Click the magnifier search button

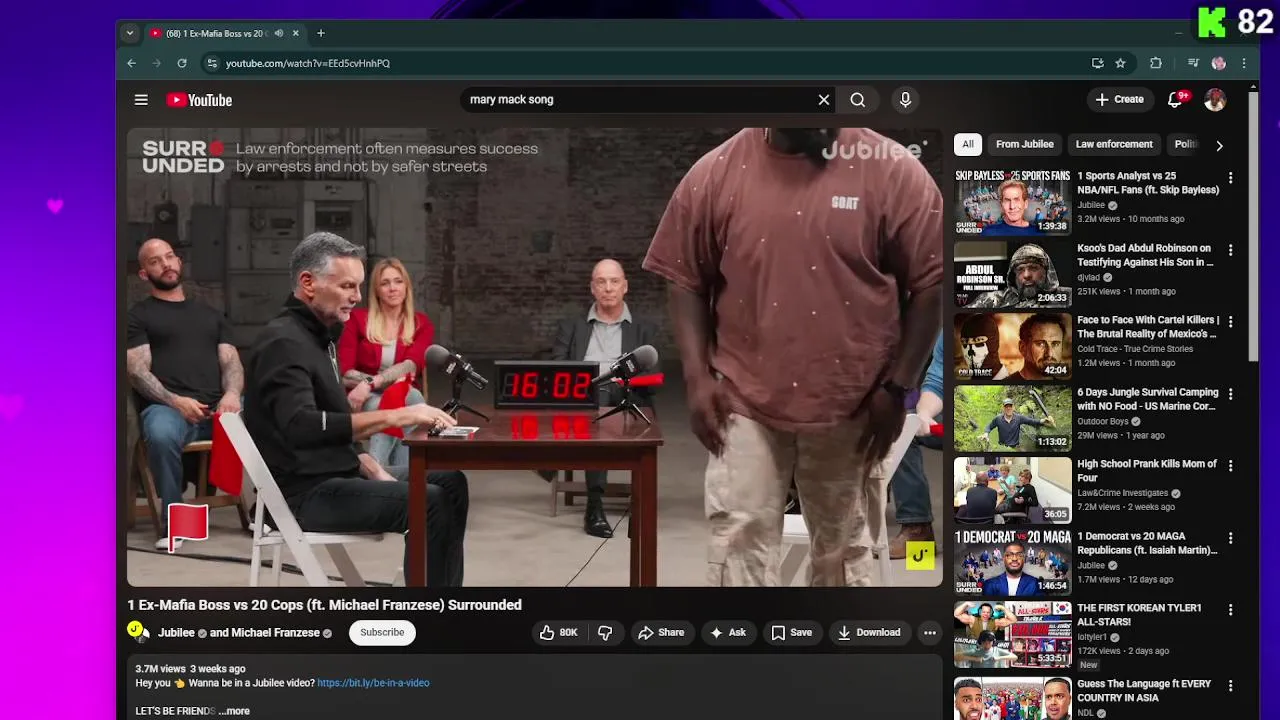(x=858, y=100)
